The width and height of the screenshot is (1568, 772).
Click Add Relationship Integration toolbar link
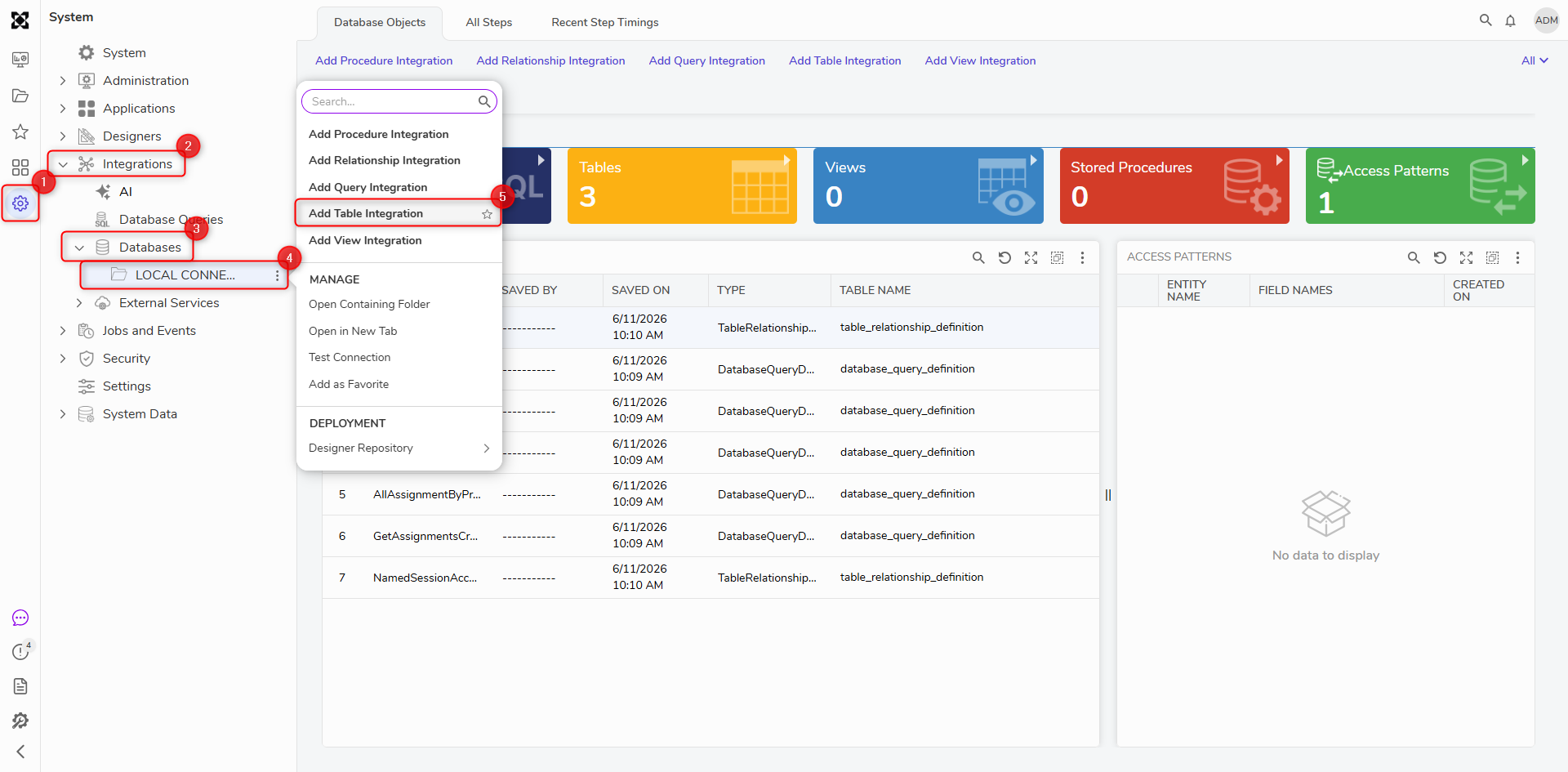(550, 60)
